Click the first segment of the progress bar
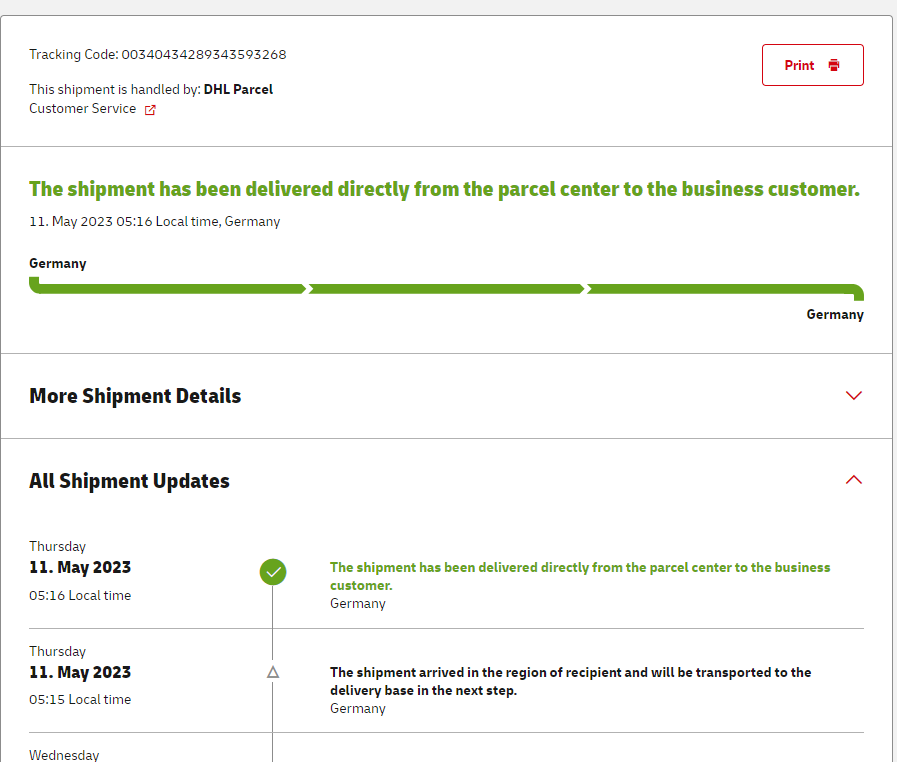Screen dimensions: 897x762 [168, 289]
